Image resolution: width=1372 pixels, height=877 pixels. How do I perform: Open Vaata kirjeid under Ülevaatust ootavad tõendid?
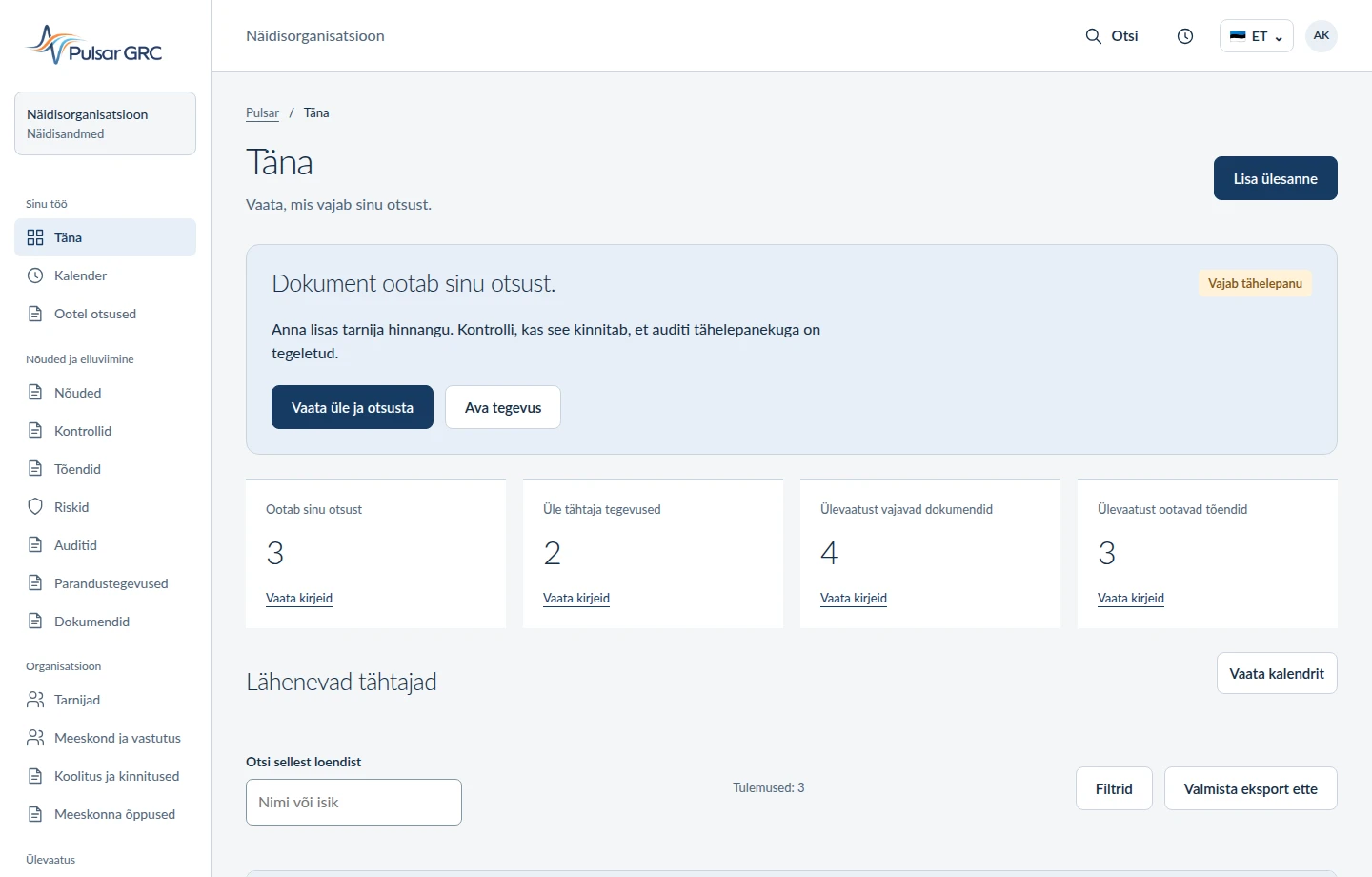tap(1131, 599)
